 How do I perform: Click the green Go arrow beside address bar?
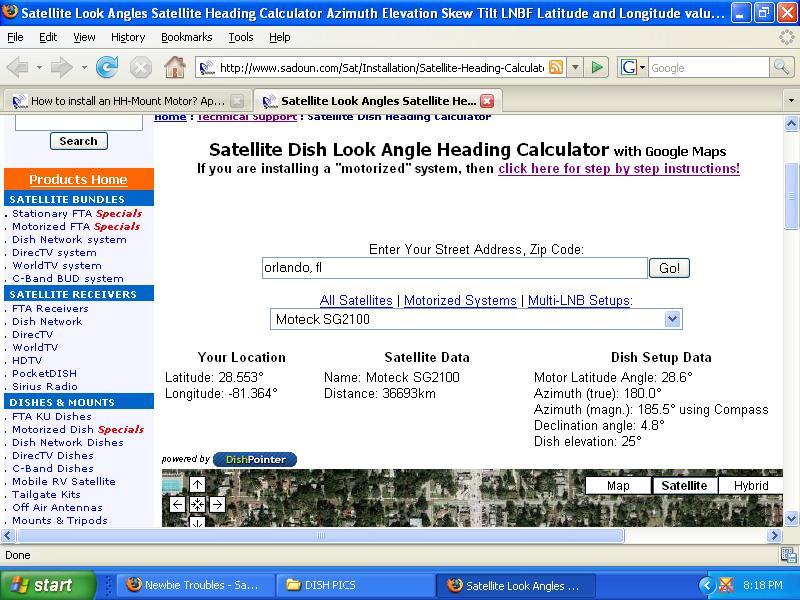tap(596, 67)
